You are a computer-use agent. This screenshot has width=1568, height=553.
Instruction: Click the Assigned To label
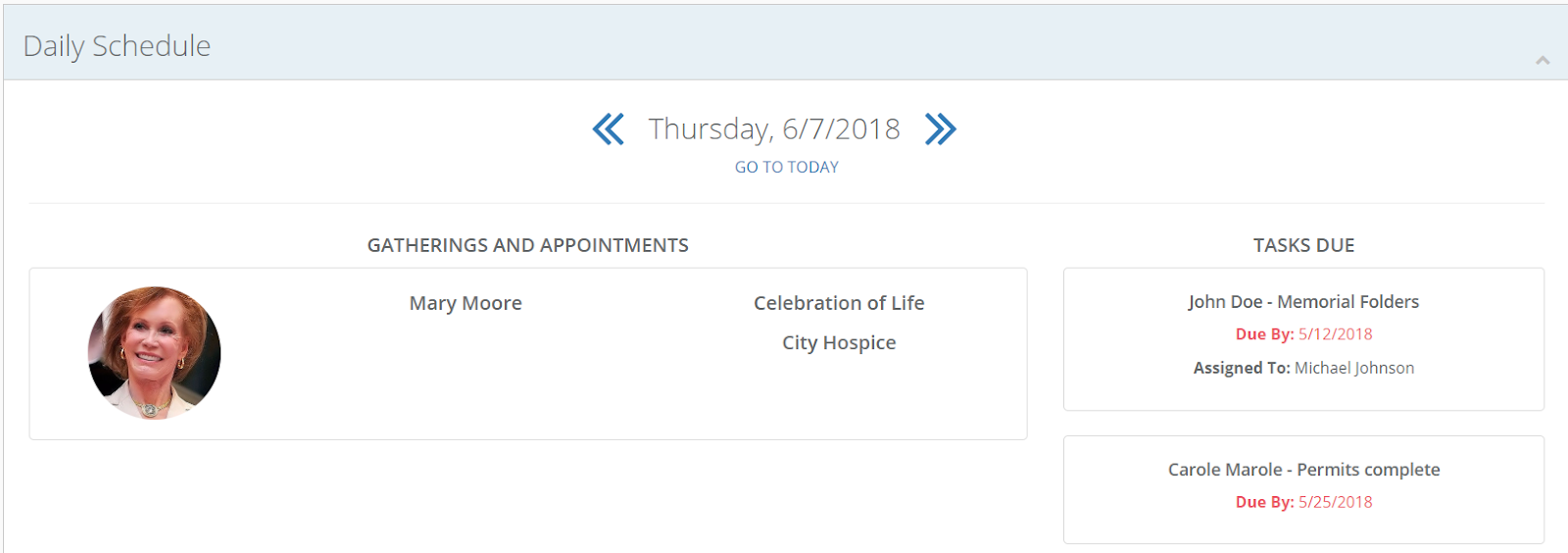[x=1241, y=369]
